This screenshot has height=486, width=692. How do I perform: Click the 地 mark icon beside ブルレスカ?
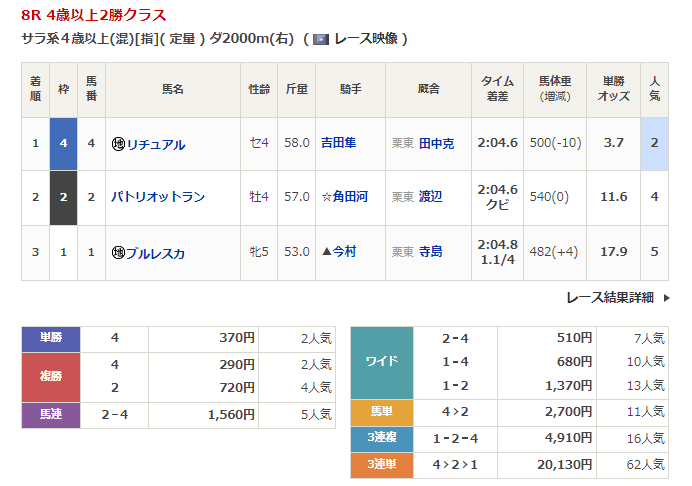click(x=117, y=252)
